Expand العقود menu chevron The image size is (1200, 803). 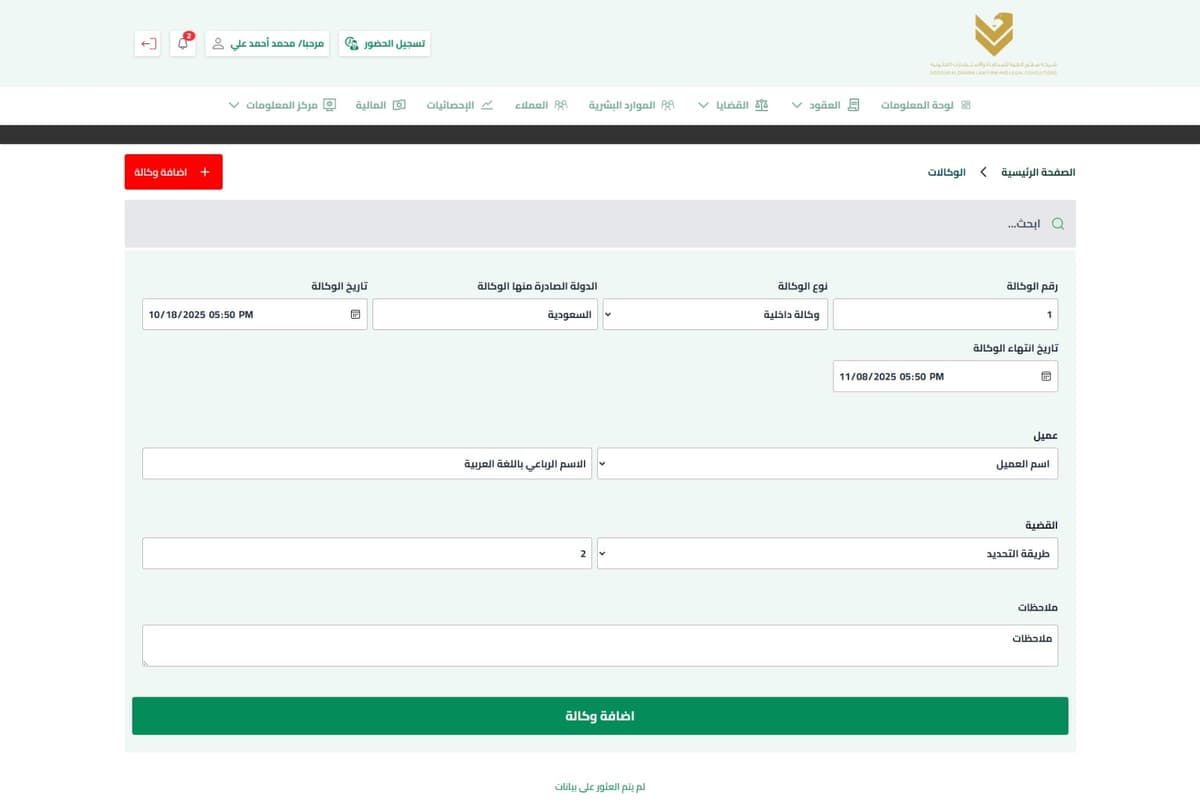(797, 105)
